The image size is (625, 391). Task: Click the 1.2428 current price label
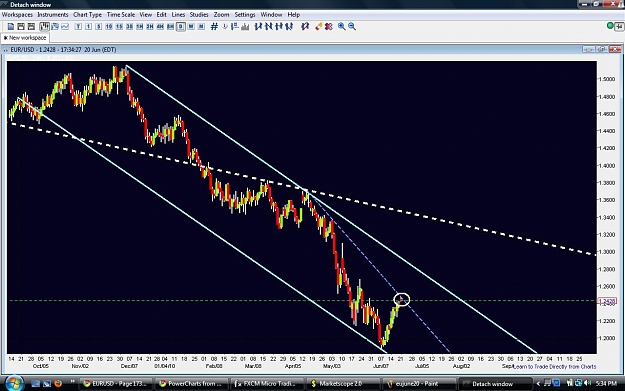pos(607,301)
